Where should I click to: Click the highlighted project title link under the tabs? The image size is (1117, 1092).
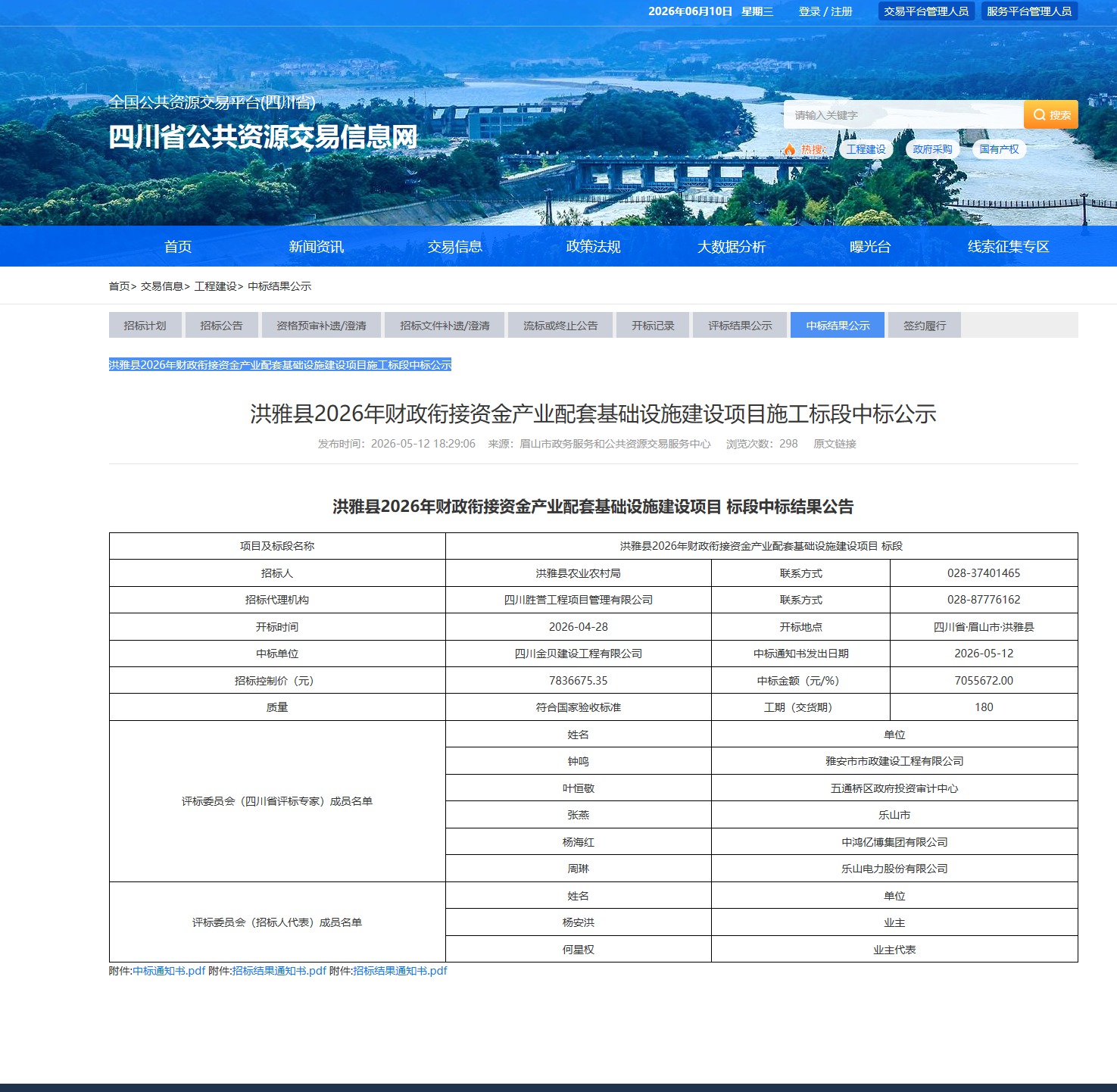click(280, 365)
